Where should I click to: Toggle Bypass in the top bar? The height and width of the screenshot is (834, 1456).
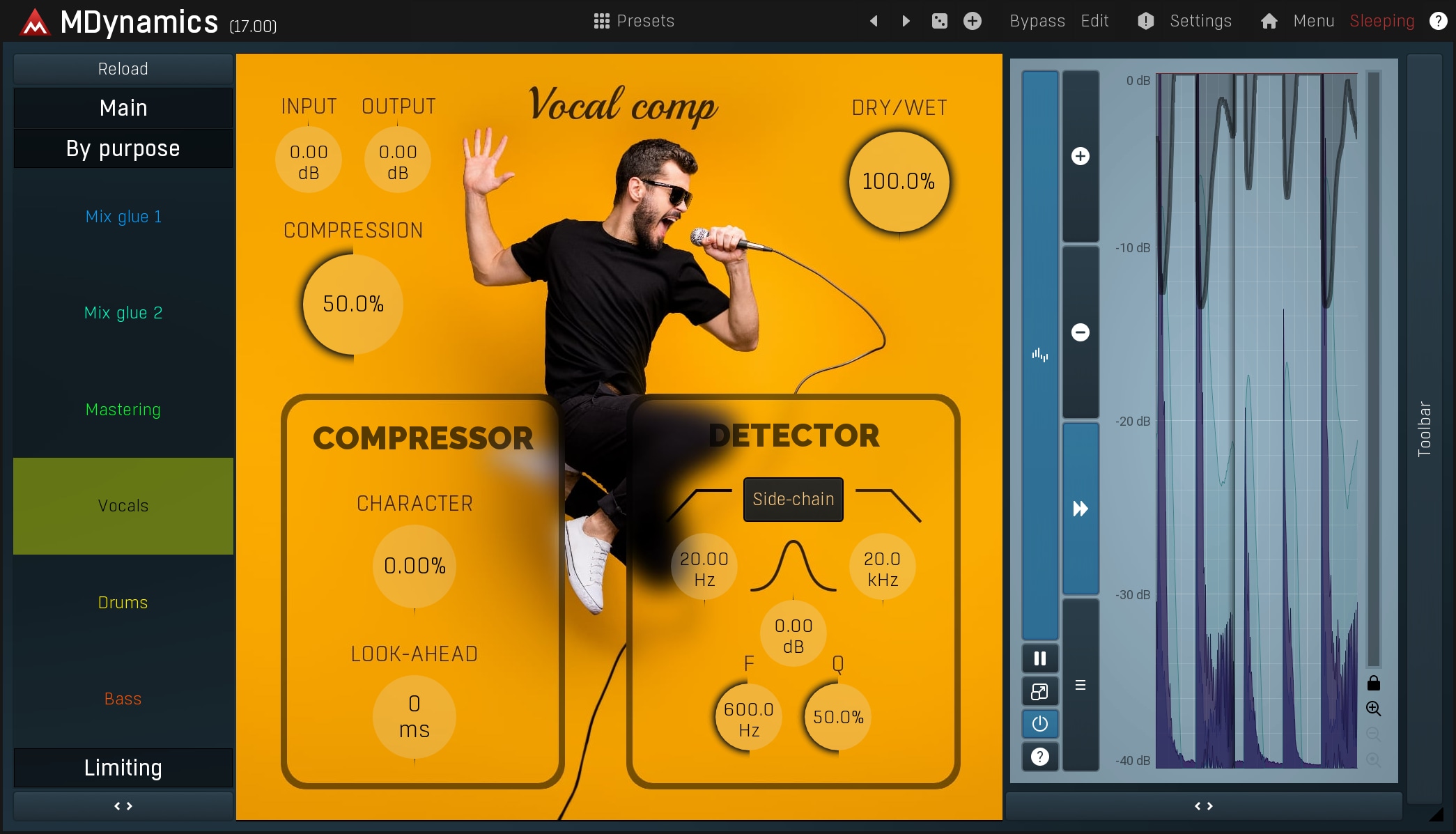[x=1037, y=21]
